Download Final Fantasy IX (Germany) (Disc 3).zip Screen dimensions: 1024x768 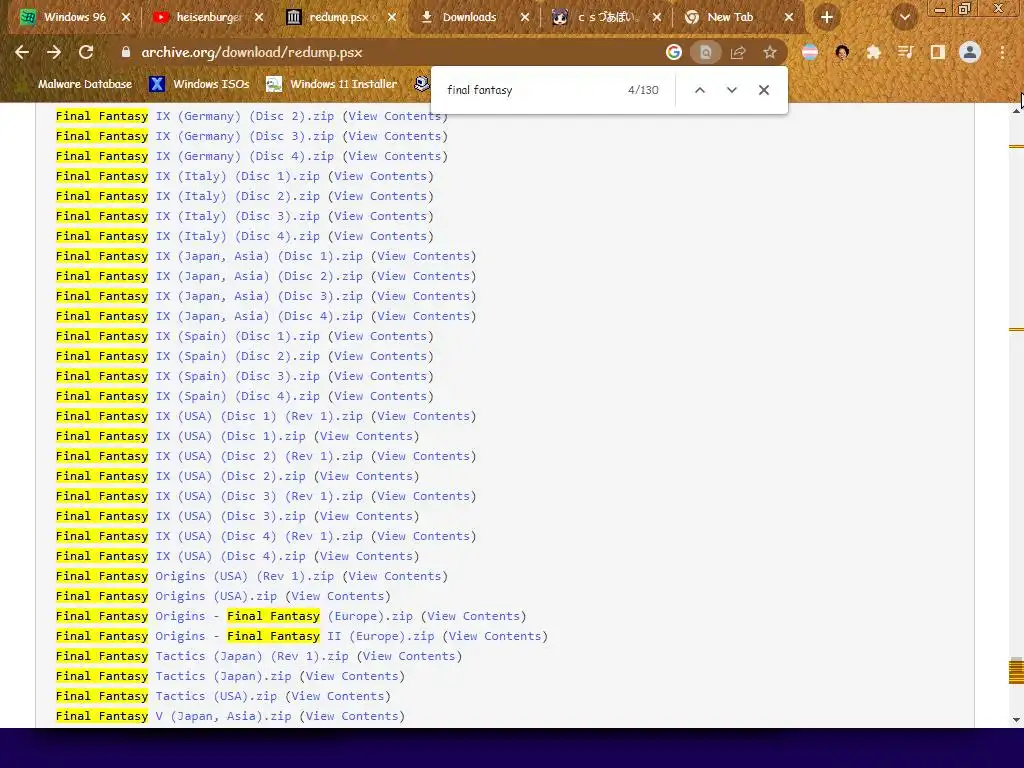195,136
